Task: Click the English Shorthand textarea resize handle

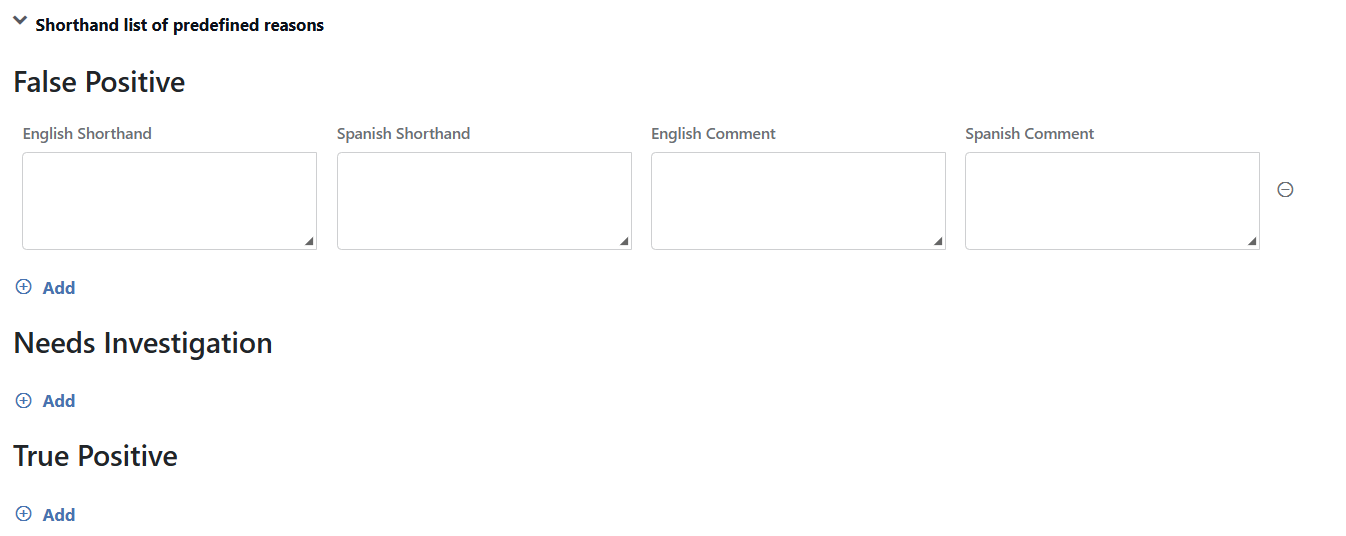Action: 309,241
